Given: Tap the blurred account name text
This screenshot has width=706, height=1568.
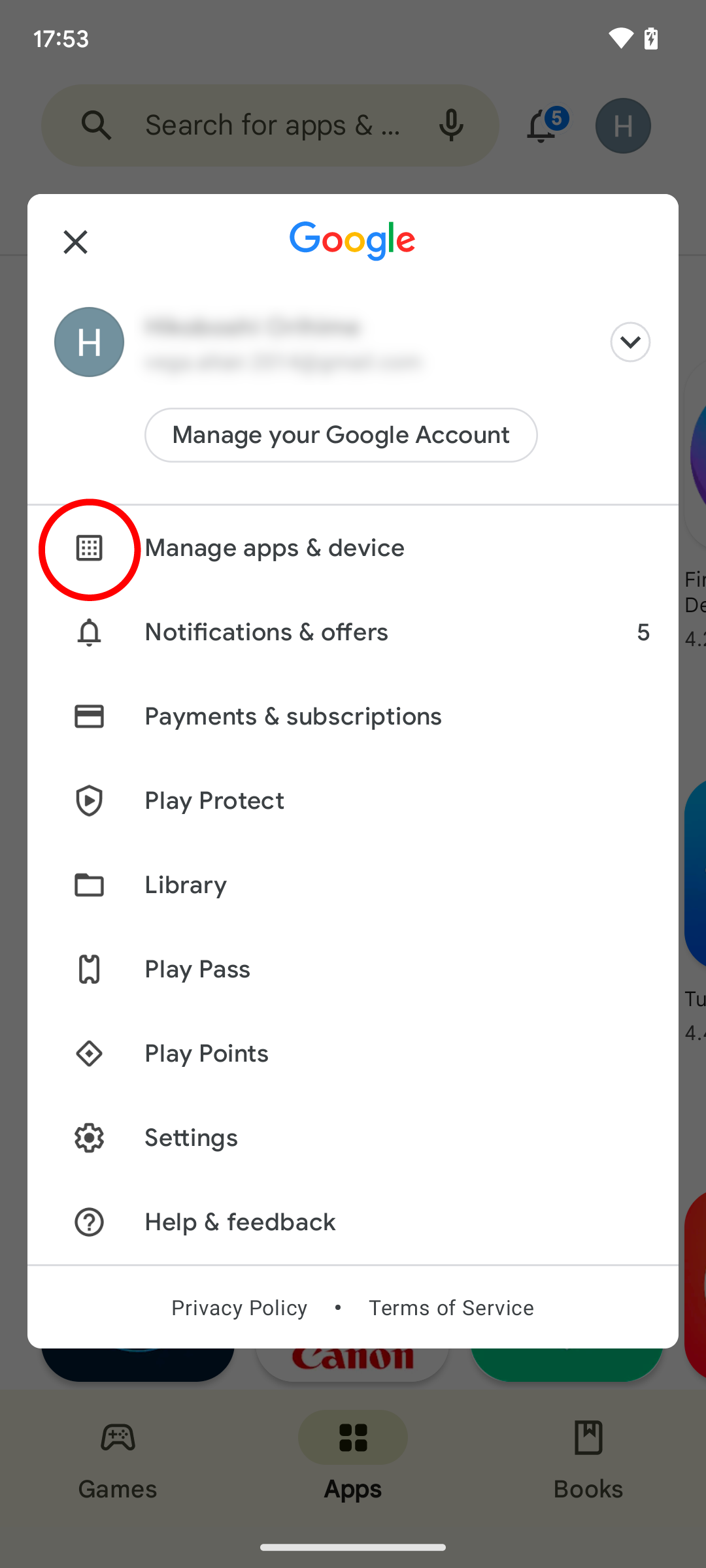Looking at the screenshot, I should point(252,326).
